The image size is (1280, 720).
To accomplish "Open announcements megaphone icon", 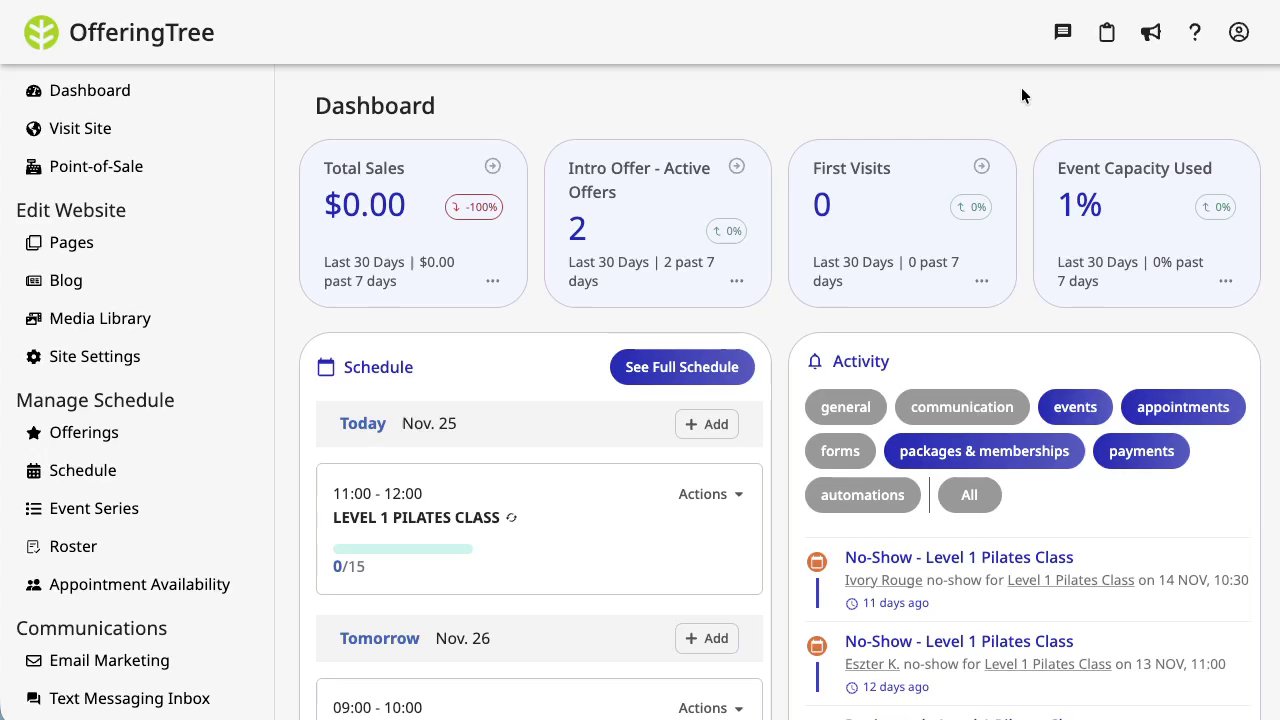I will tap(1151, 32).
